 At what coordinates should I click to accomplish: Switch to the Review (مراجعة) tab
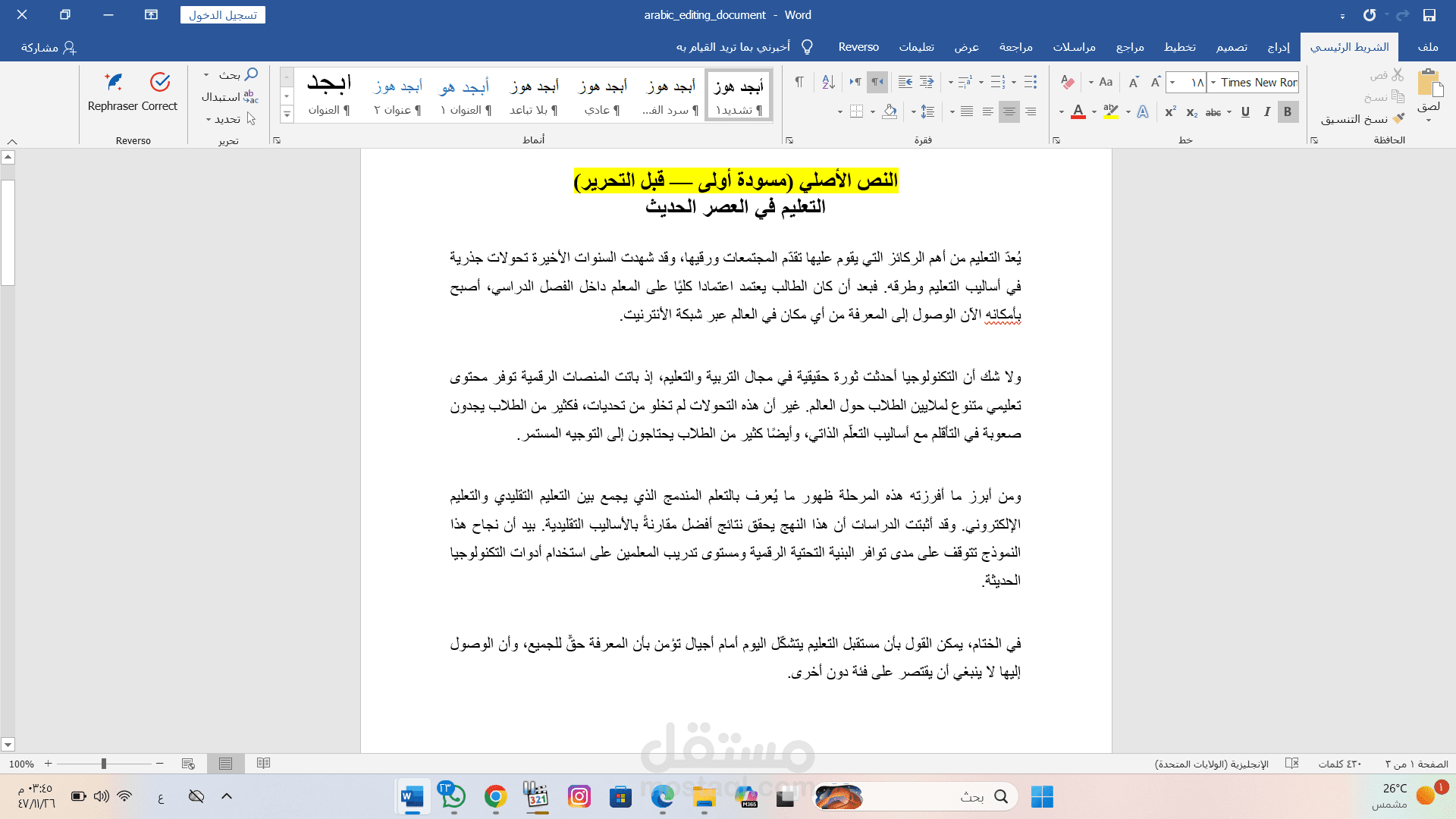[1015, 47]
